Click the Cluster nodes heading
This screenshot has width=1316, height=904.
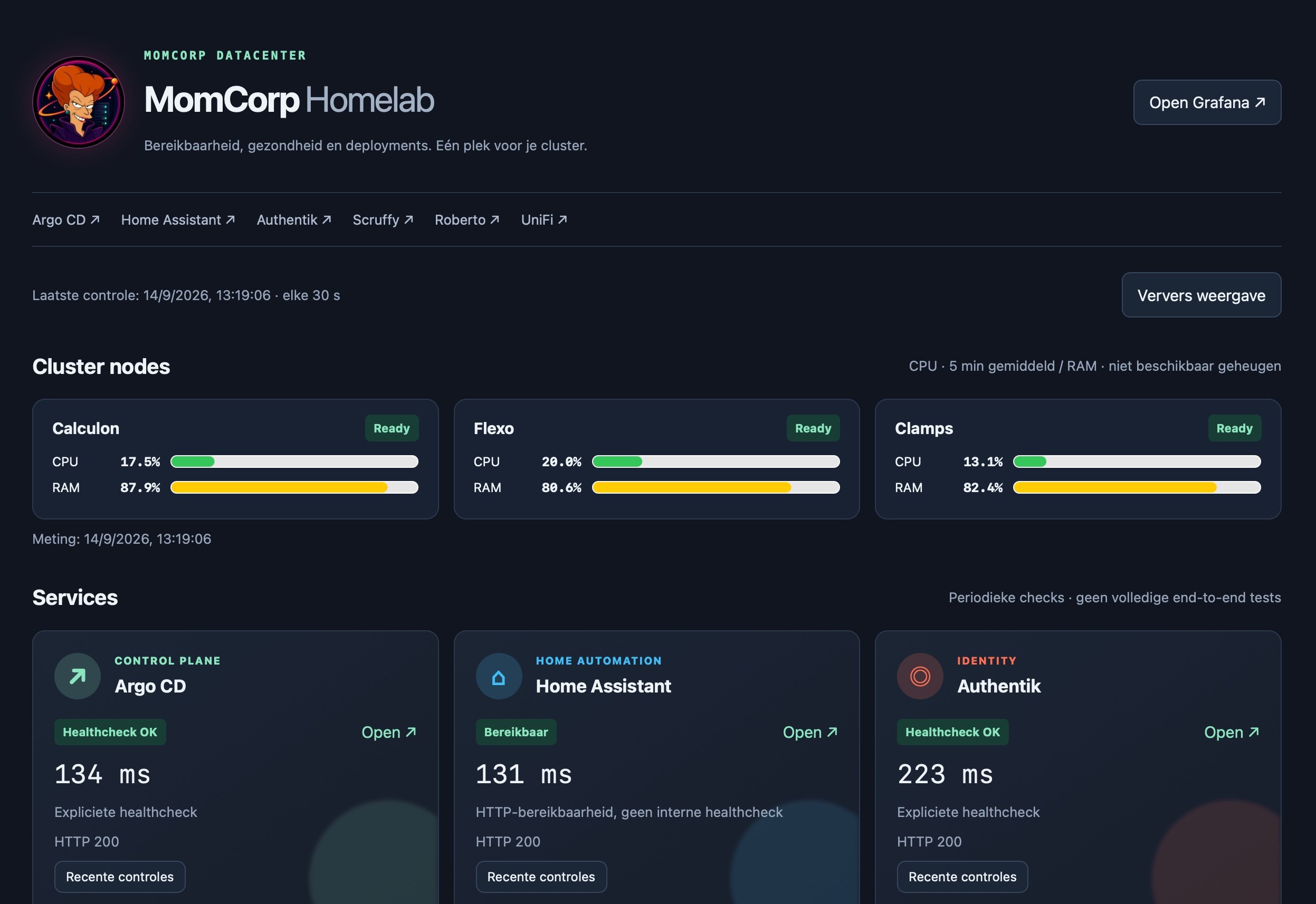[101, 367]
